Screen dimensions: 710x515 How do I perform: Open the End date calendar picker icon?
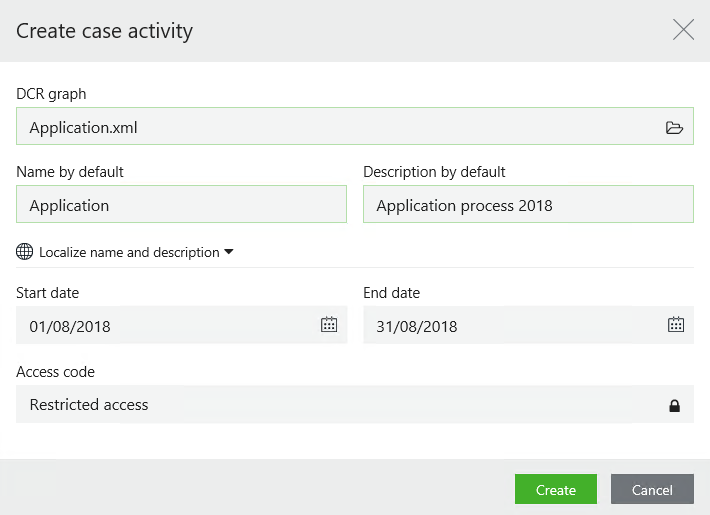(x=675, y=324)
